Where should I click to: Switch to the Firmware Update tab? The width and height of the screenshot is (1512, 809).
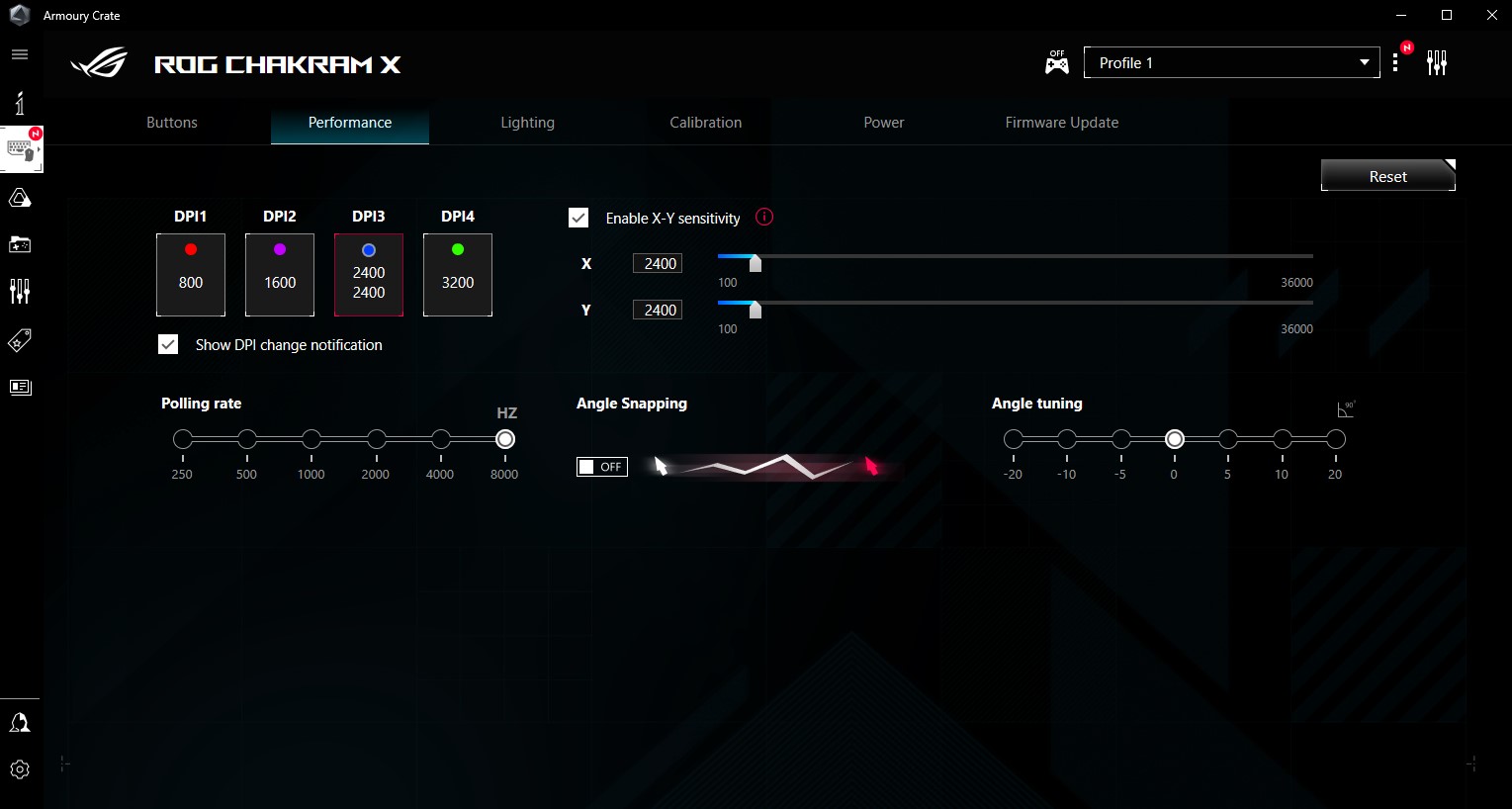(x=1062, y=123)
